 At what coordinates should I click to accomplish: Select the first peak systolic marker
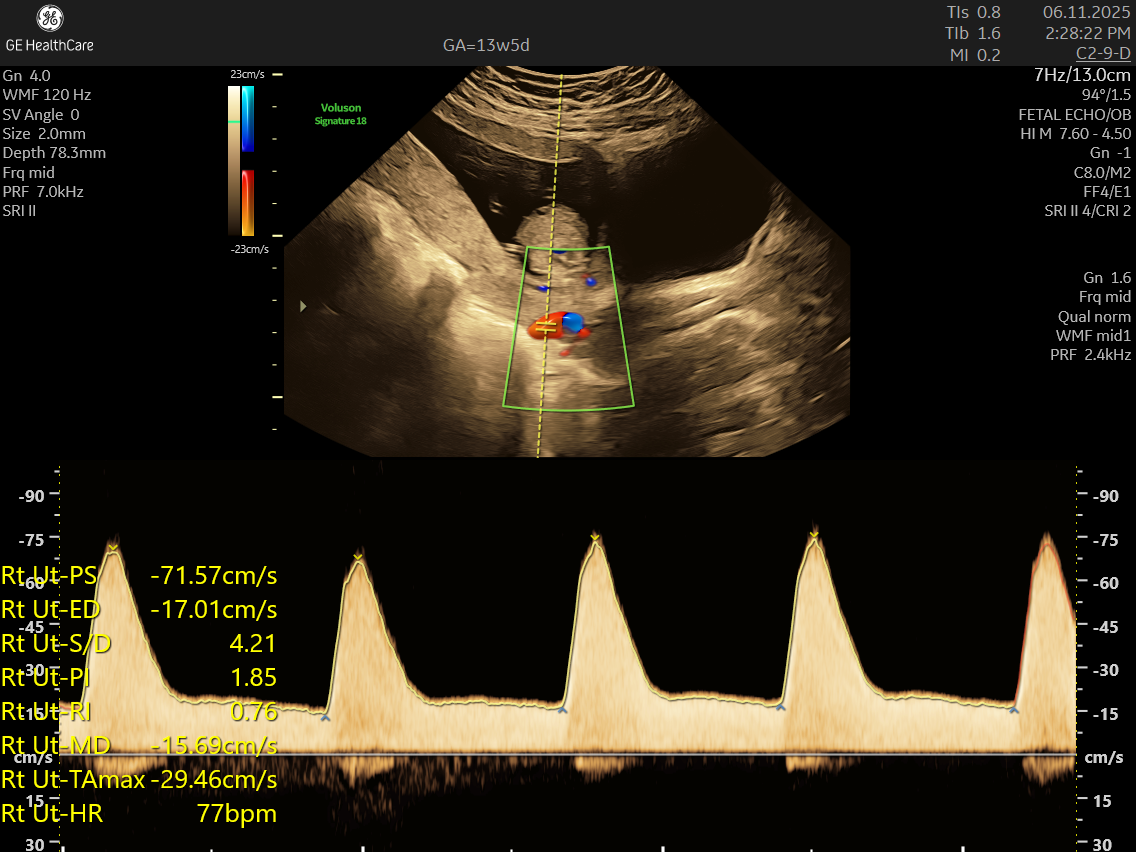(x=113, y=547)
